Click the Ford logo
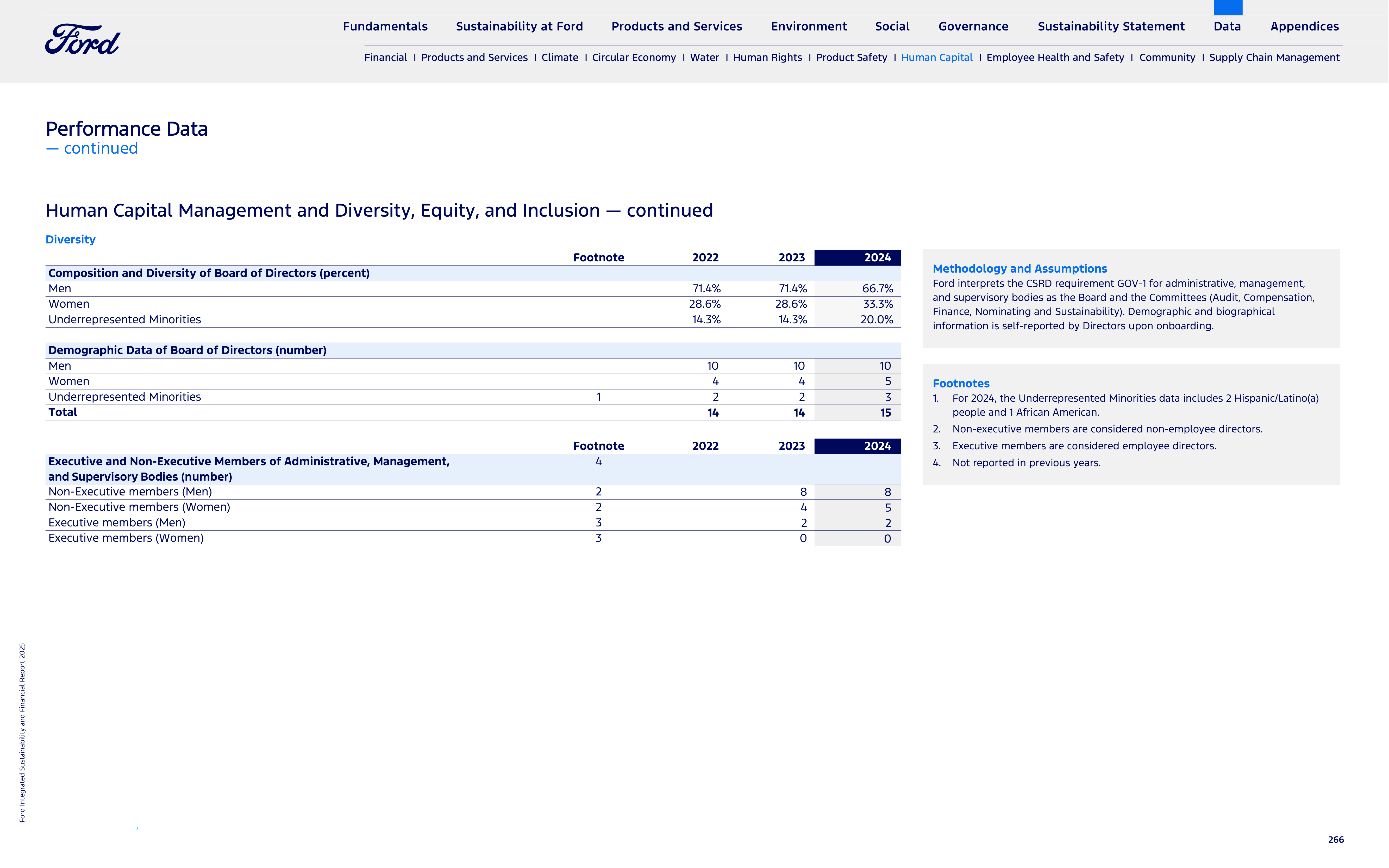Screen dimensions: 1389x868 point(83,39)
